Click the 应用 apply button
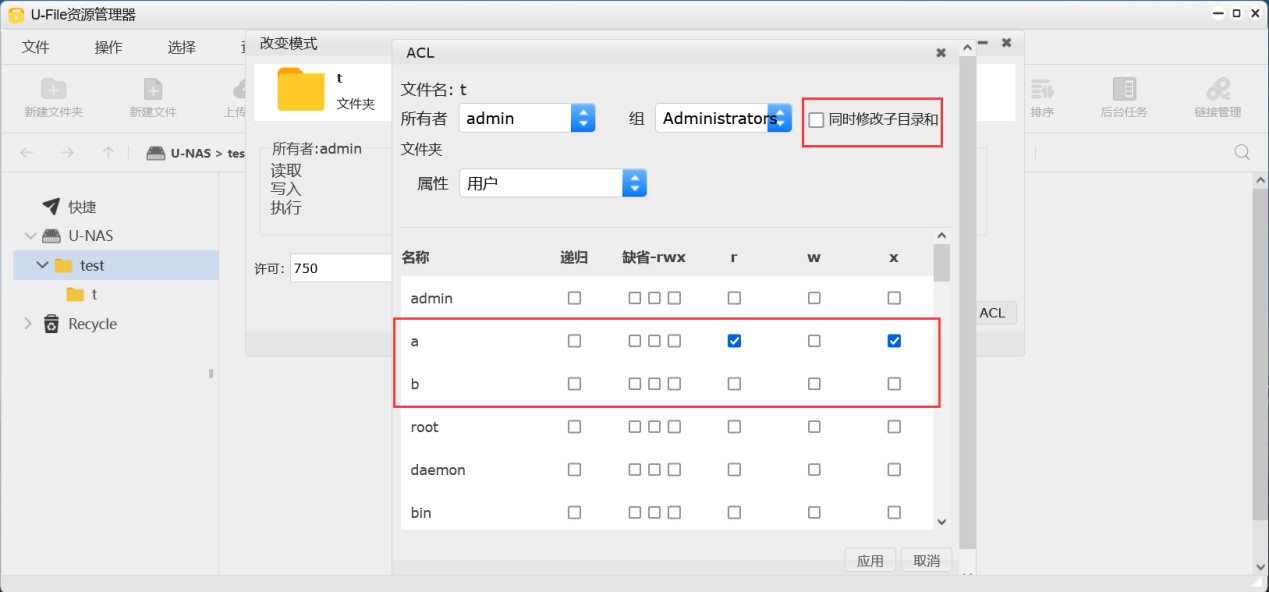Viewport: 1269px width, 592px height. [x=870, y=561]
